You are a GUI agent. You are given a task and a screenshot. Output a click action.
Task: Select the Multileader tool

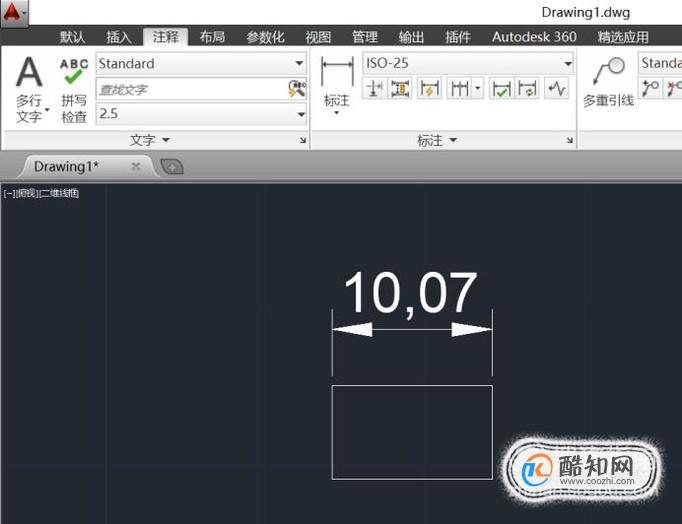pyautogui.click(x=609, y=83)
